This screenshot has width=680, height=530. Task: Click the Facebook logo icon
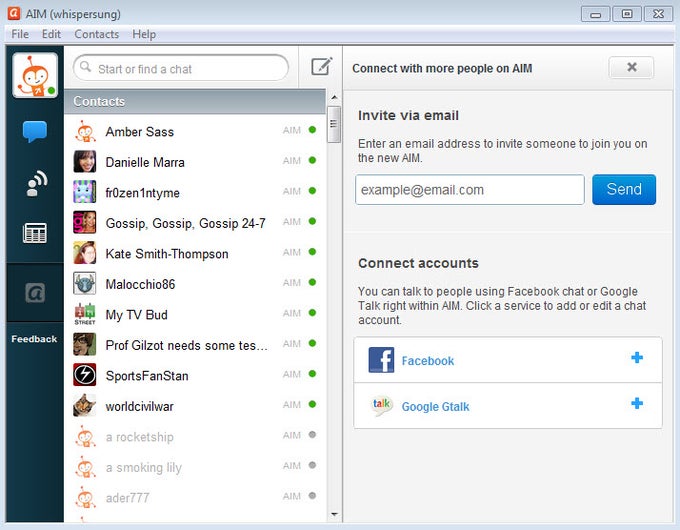pos(381,360)
